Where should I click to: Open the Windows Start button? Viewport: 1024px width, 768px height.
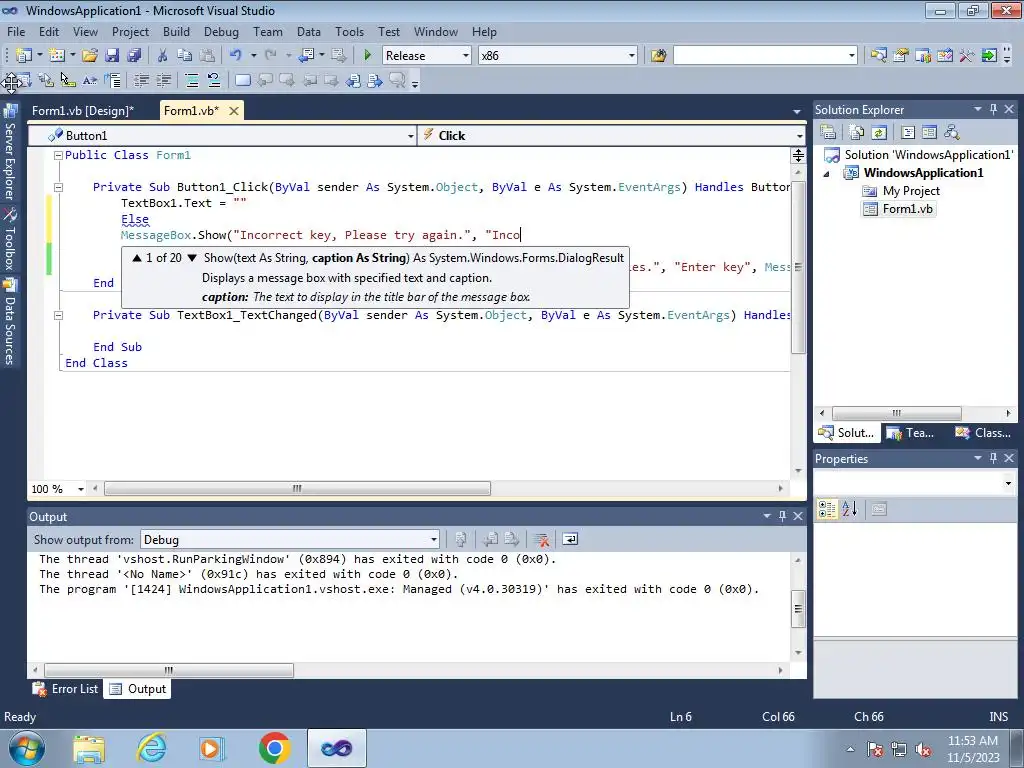pos(25,748)
